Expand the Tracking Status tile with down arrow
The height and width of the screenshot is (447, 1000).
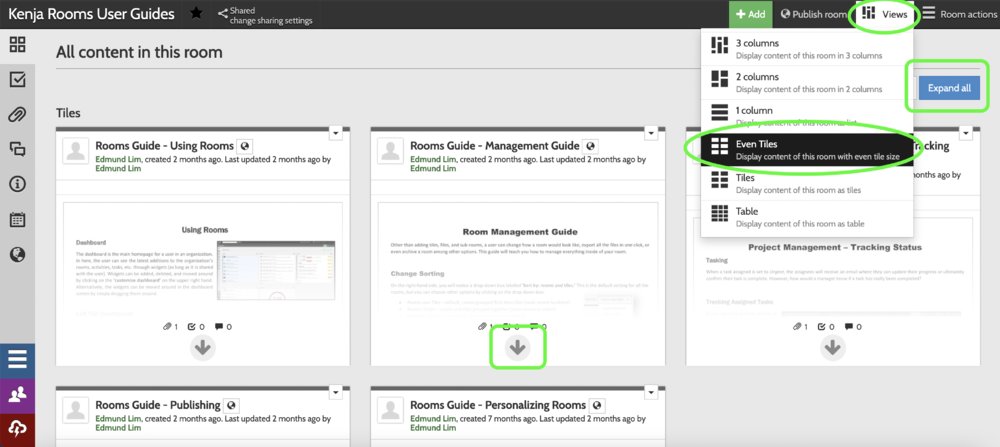[x=832, y=348]
